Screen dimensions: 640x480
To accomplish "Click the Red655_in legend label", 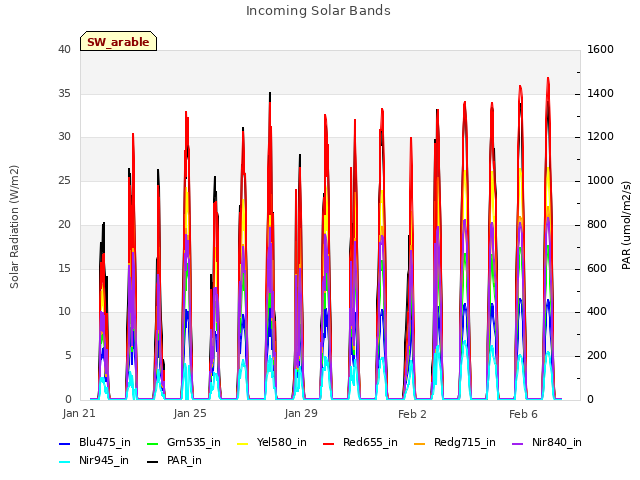I will 370,442.
